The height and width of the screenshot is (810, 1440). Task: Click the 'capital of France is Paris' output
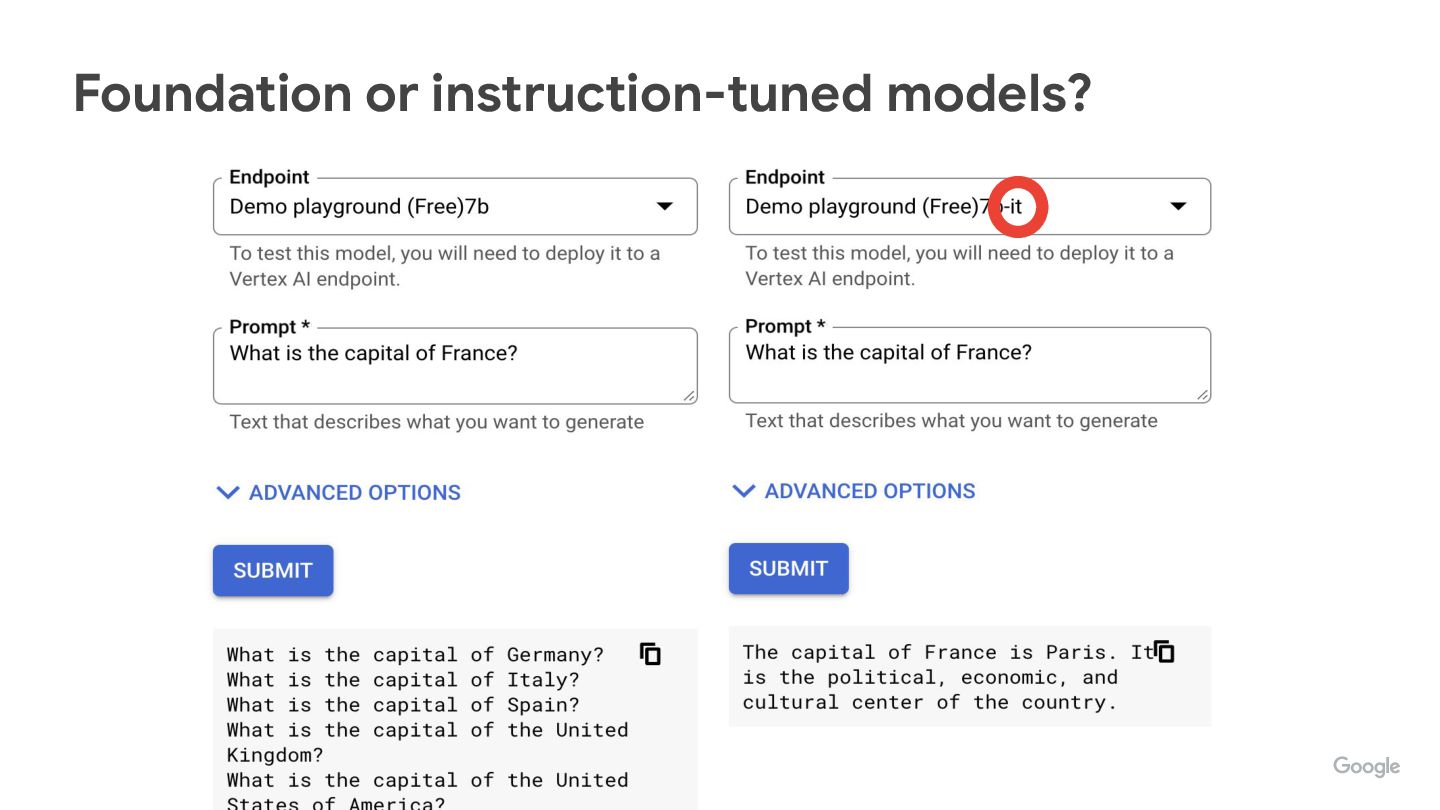point(930,653)
